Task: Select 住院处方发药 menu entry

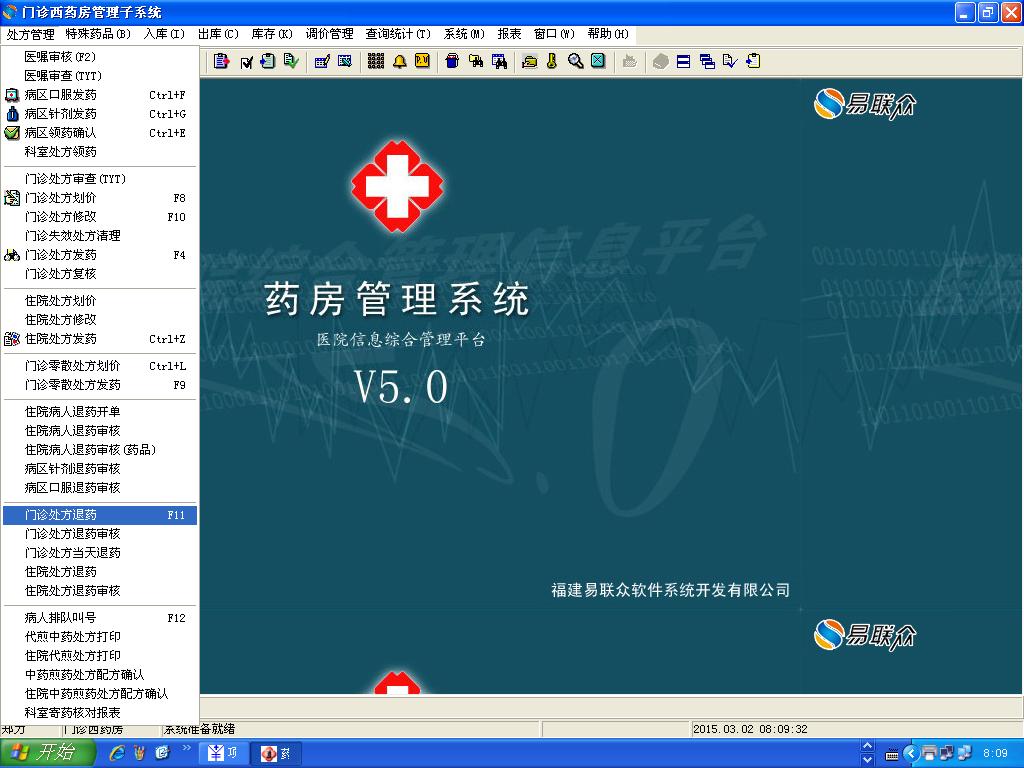Action: click(x=100, y=338)
